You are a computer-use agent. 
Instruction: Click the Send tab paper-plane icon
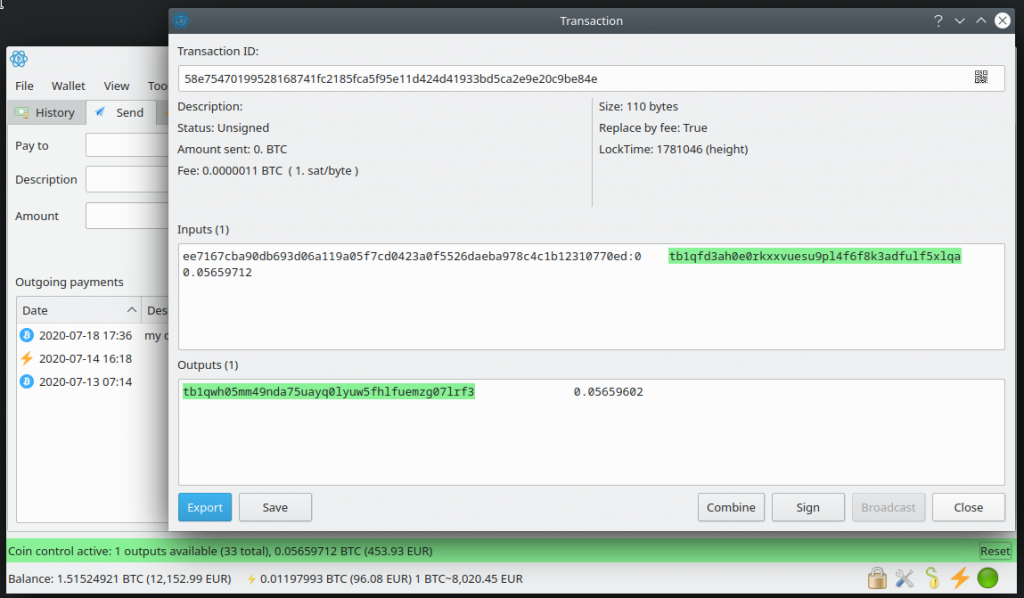click(x=100, y=112)
